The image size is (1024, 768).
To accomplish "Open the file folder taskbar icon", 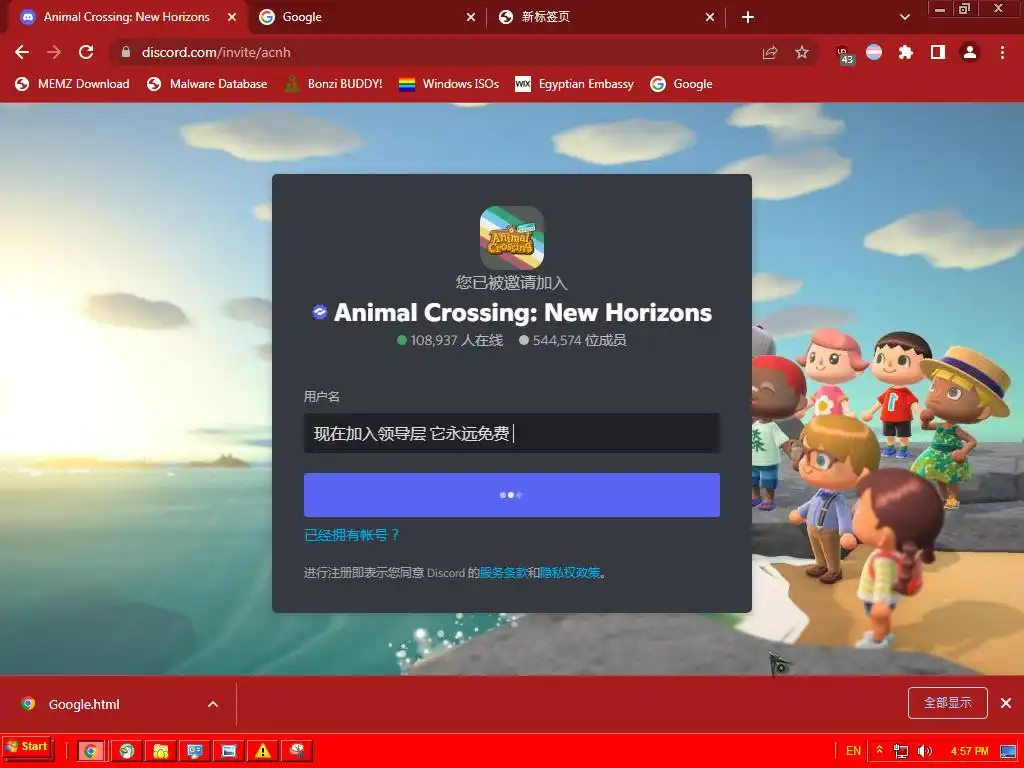I will pyautogui.click(x=161, y=751).
